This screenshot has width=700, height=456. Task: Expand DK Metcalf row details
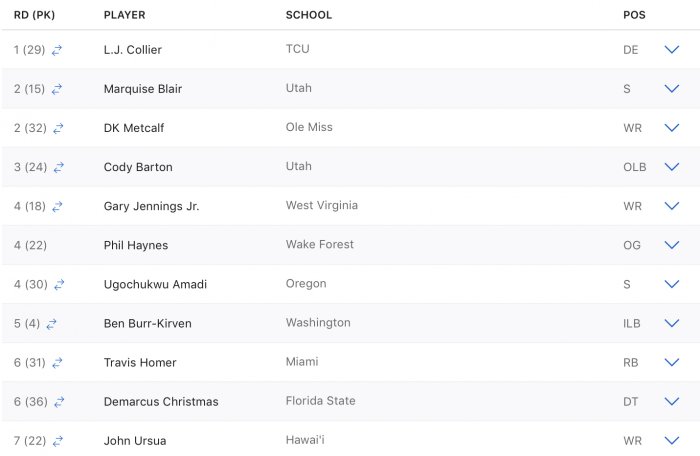pyautogui.click(x=671, y=128)
